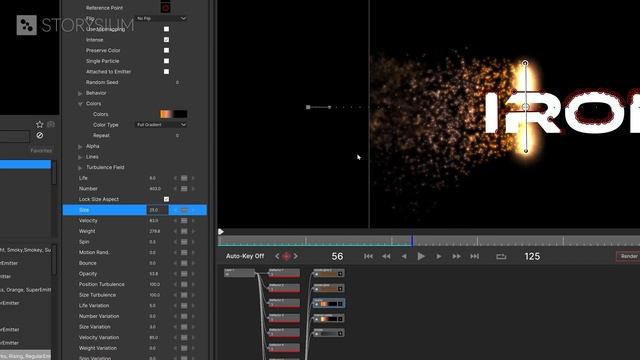Screen dimensions: 640x360
Task: Open graph icon for Motion Rand parameter
Action: pyautogui.click(x=184, y=252)
